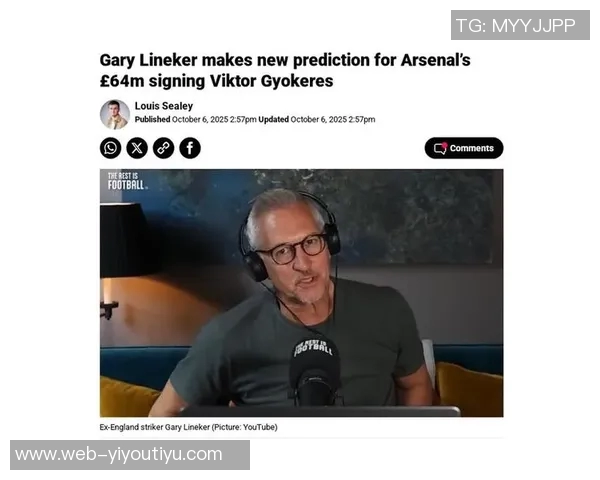Viewport: 600px width, 480px height.
Task: Open the www.web-yiyoutiyu.com watermark link
Action: 130,455
